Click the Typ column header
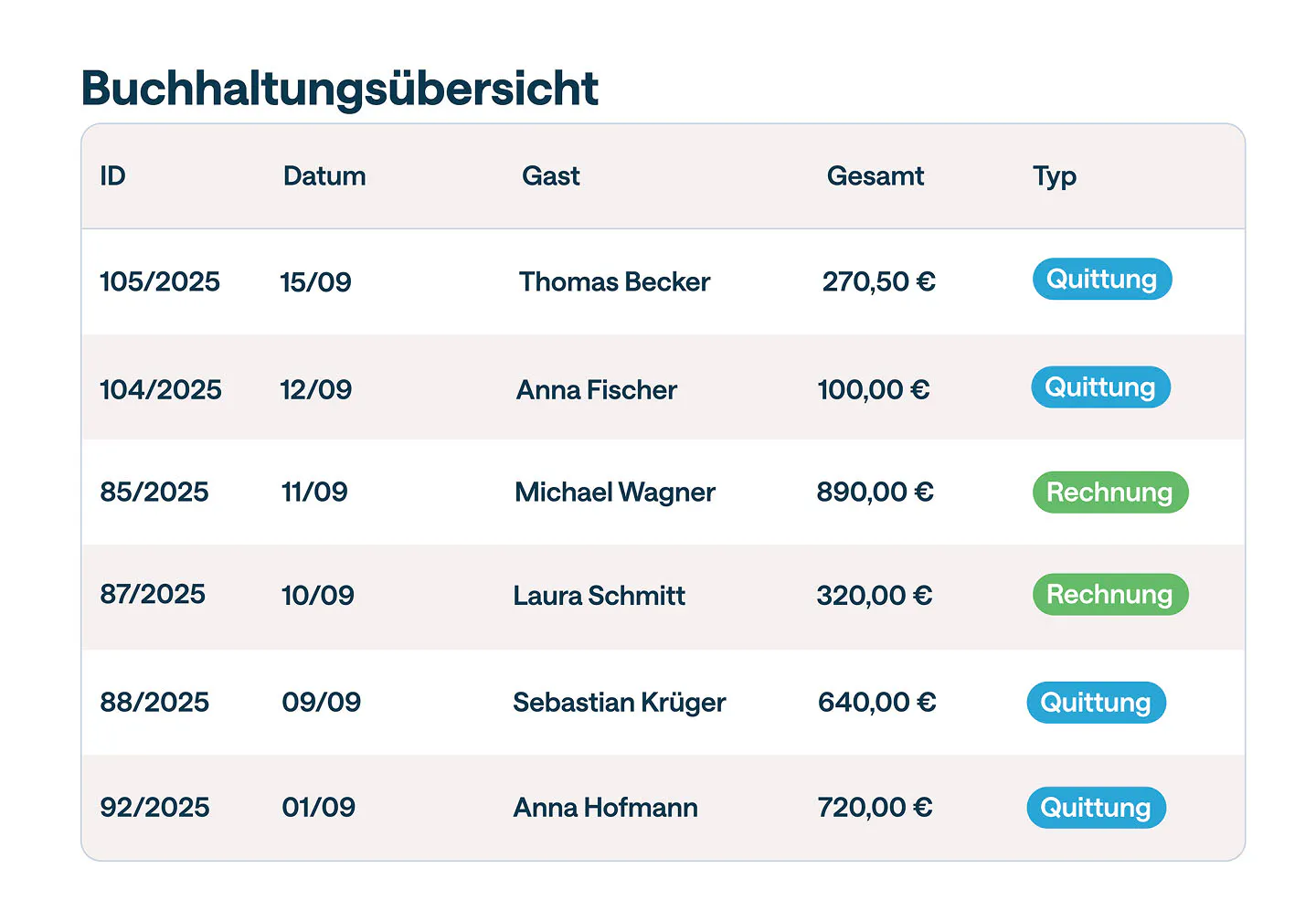The width and height of the screenshot is (1316, 911). [1054, 175]
